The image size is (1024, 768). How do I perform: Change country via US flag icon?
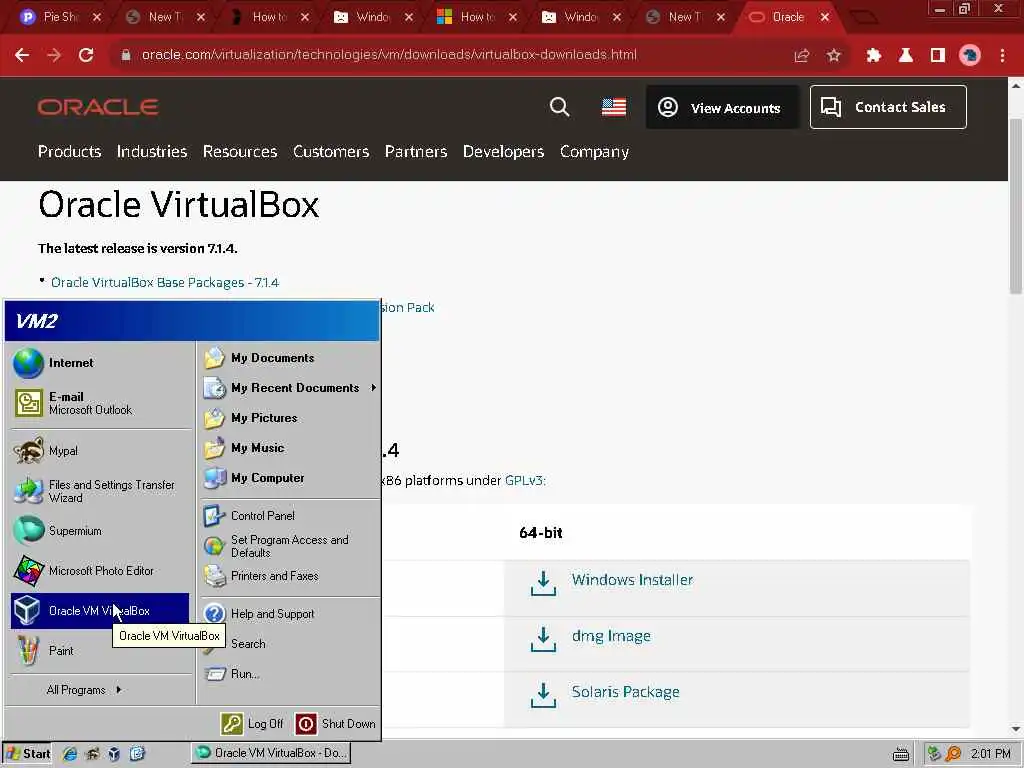pyautogui.click(x=614, y=107)
